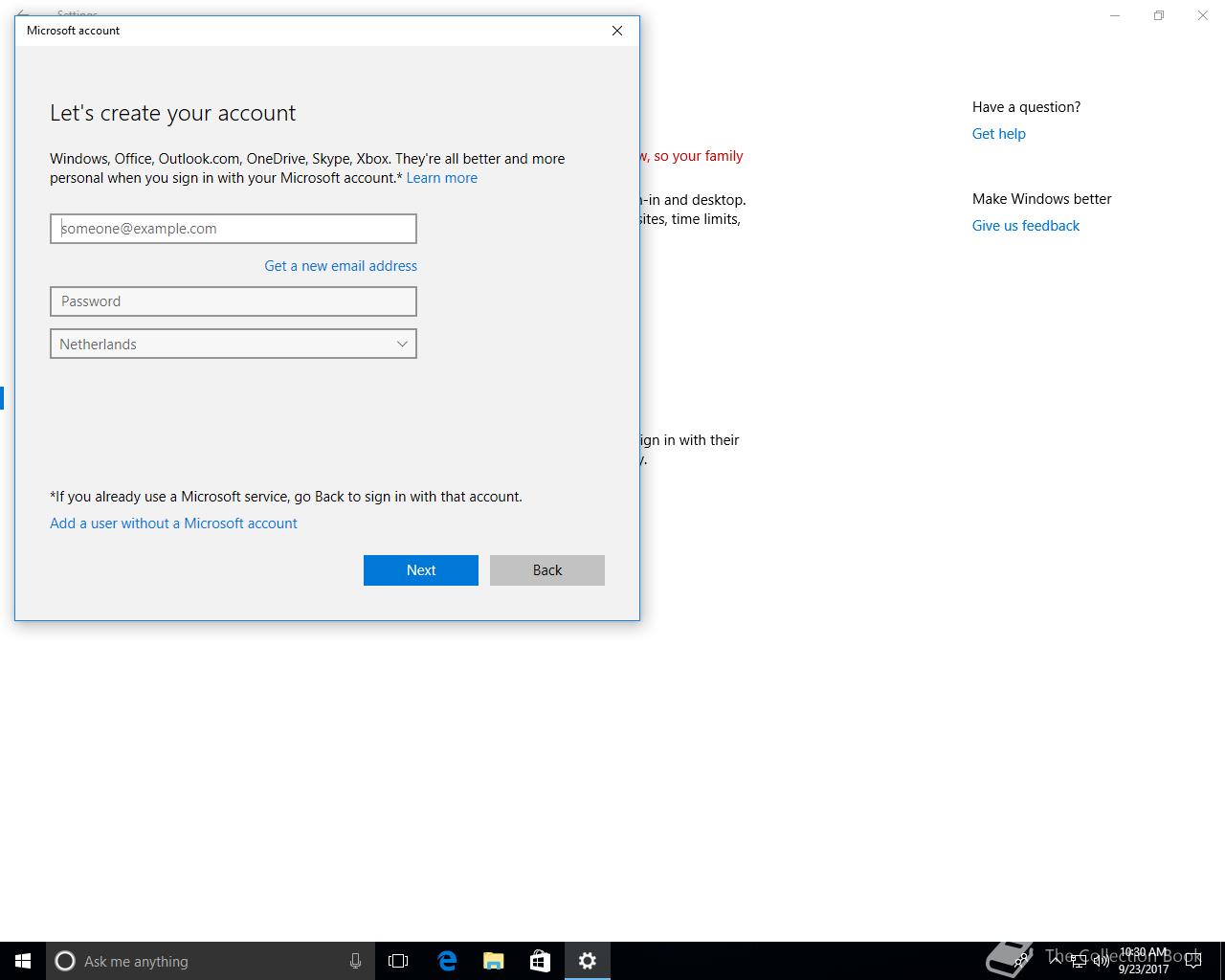Click into the Password field
1225x980 pixels.
[x=234, y=301]
